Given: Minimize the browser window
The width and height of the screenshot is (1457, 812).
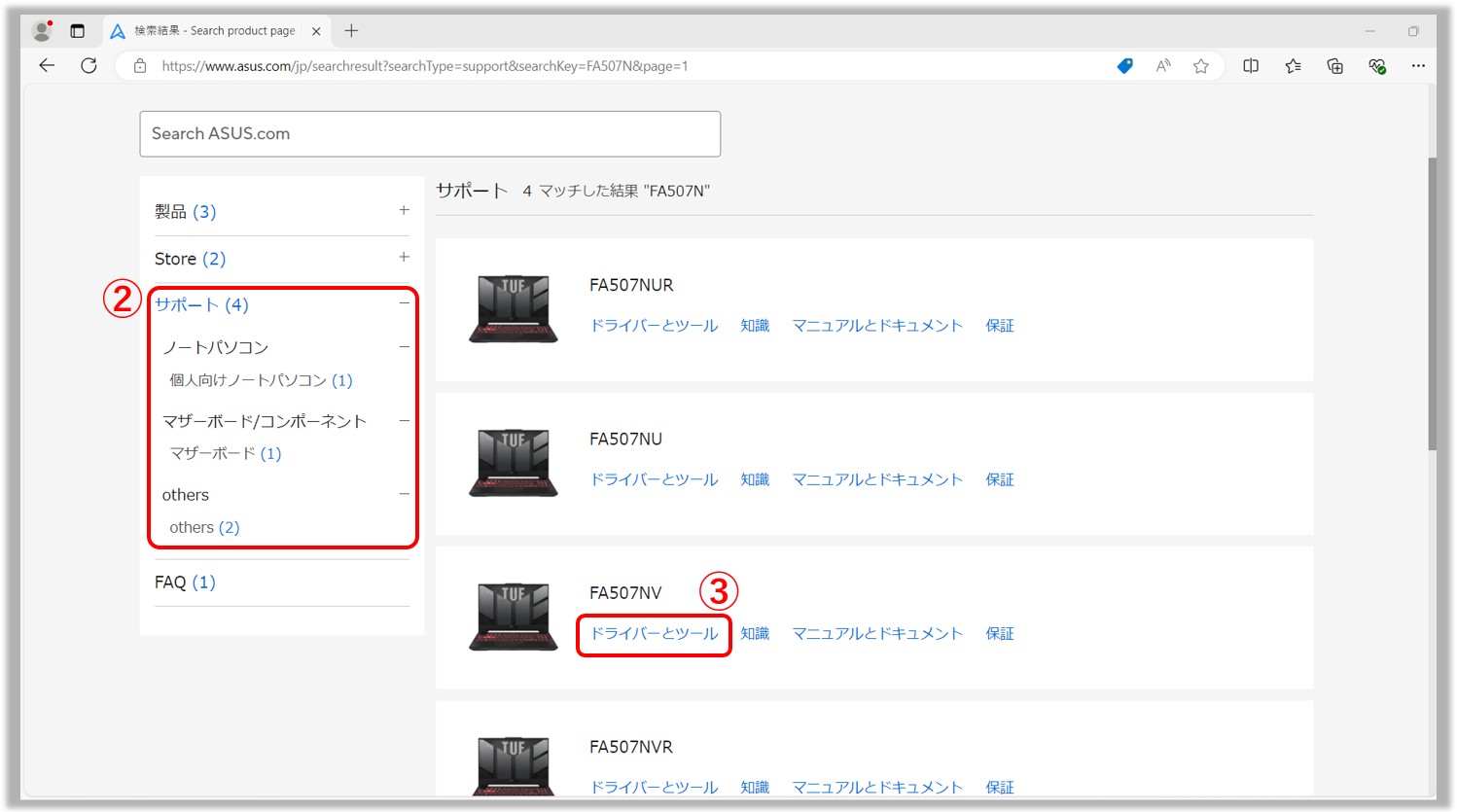Looking at the screenshot, I should 1369,31.
